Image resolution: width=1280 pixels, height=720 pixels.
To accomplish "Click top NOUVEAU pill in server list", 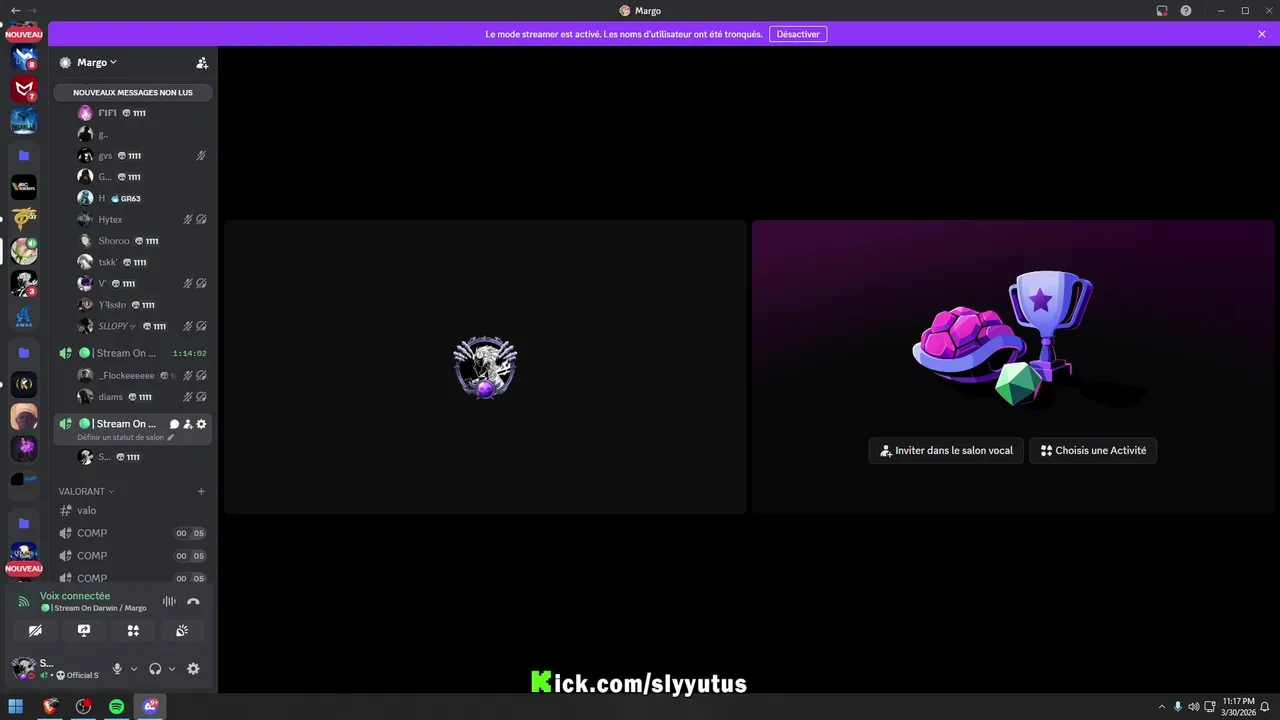I will (x=24, y=34).
